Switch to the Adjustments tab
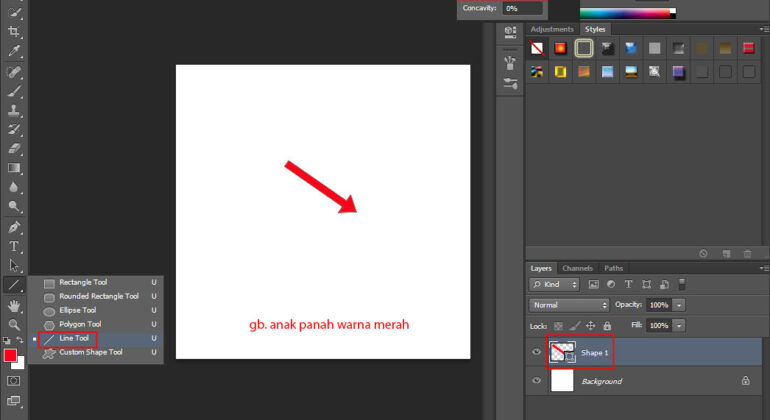This screenshot has height=420, width=770. pyautogui.click(x=552, y=29)
